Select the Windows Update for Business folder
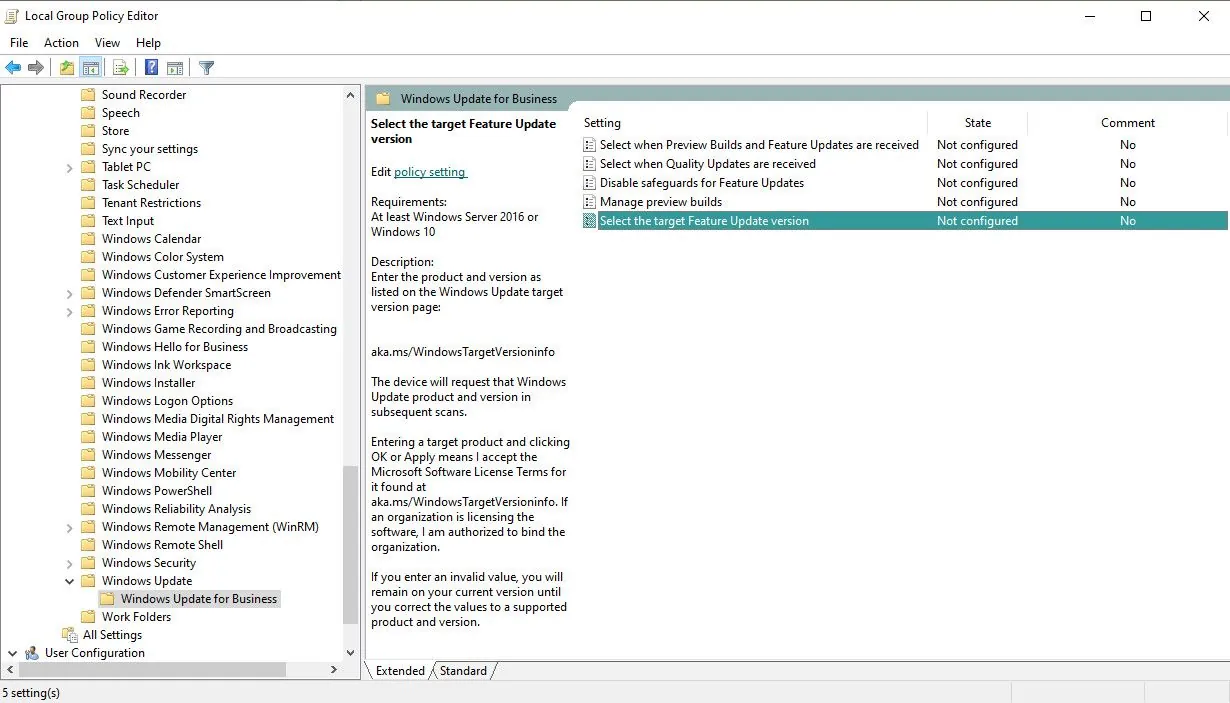The height and width of the screenshot is (703, 1230). pyautogui.click(x=198, y=598)
